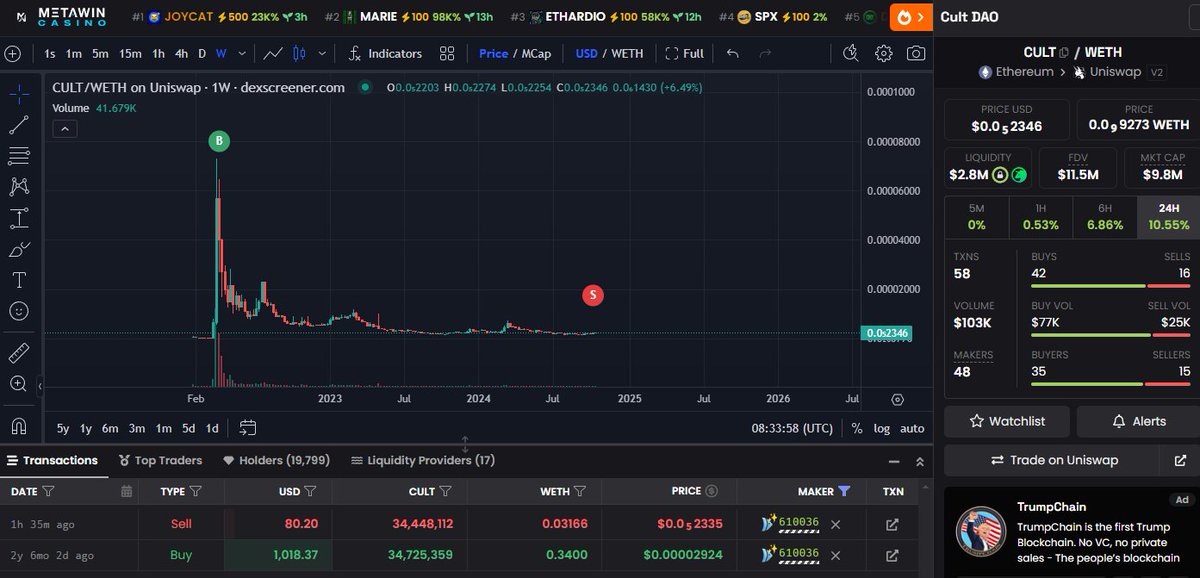Switch chart to MCap display
Image resolution: width=1200 pixels, height=578 pixels.
(536, 53)
